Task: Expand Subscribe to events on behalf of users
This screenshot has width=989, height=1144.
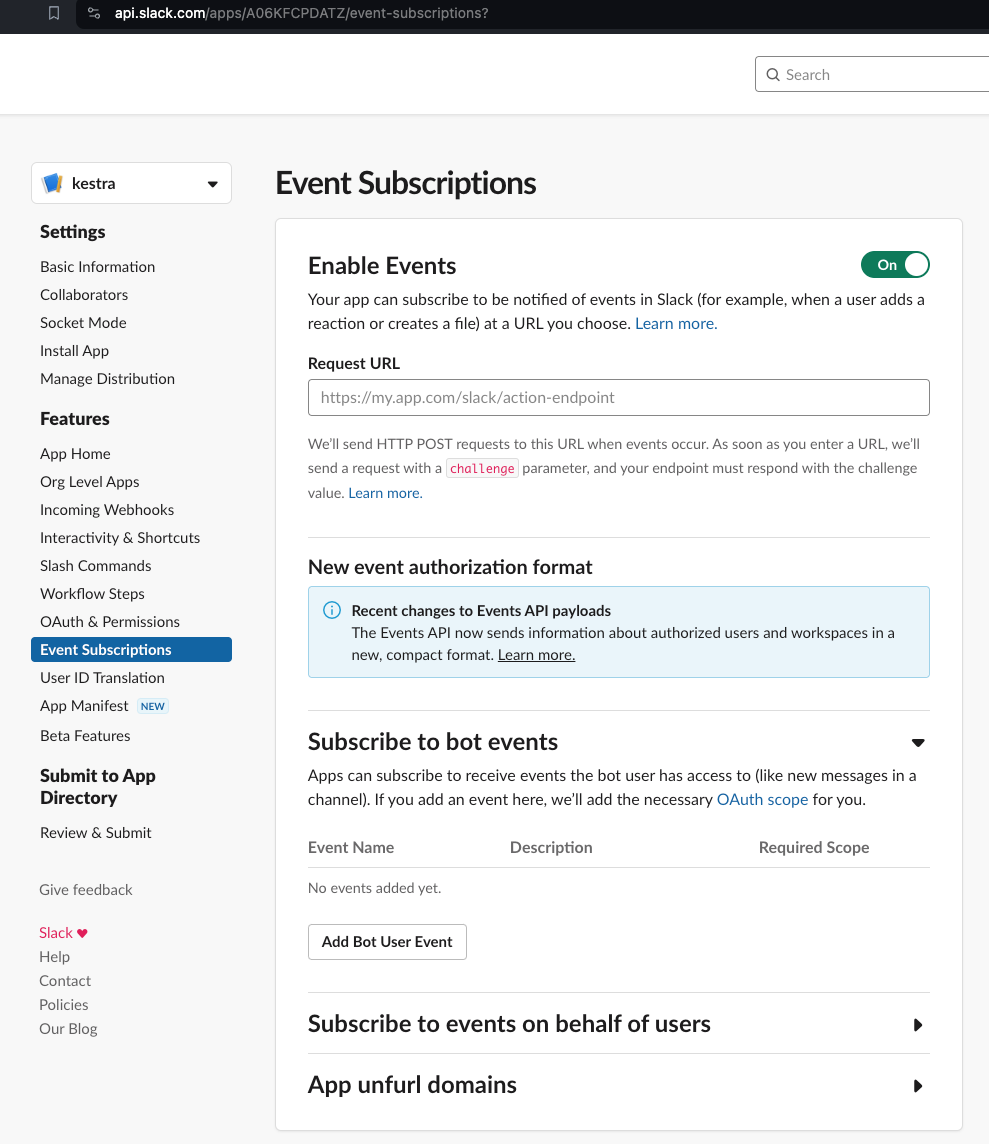Action: (x=918, y=1025)
